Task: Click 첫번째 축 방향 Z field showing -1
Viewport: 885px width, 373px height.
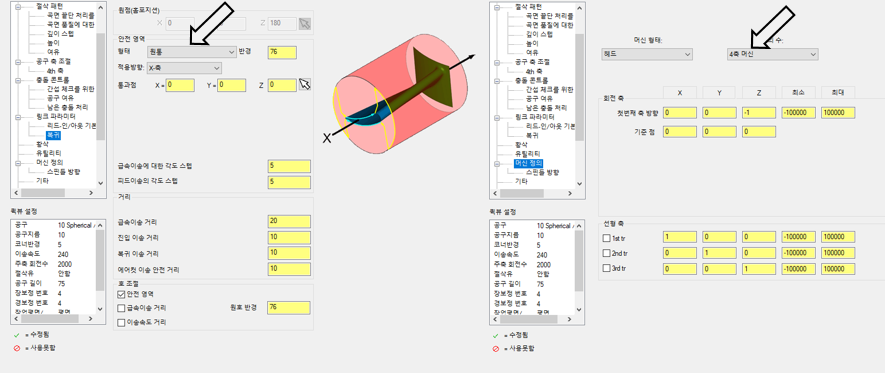Action: point(759,113)
